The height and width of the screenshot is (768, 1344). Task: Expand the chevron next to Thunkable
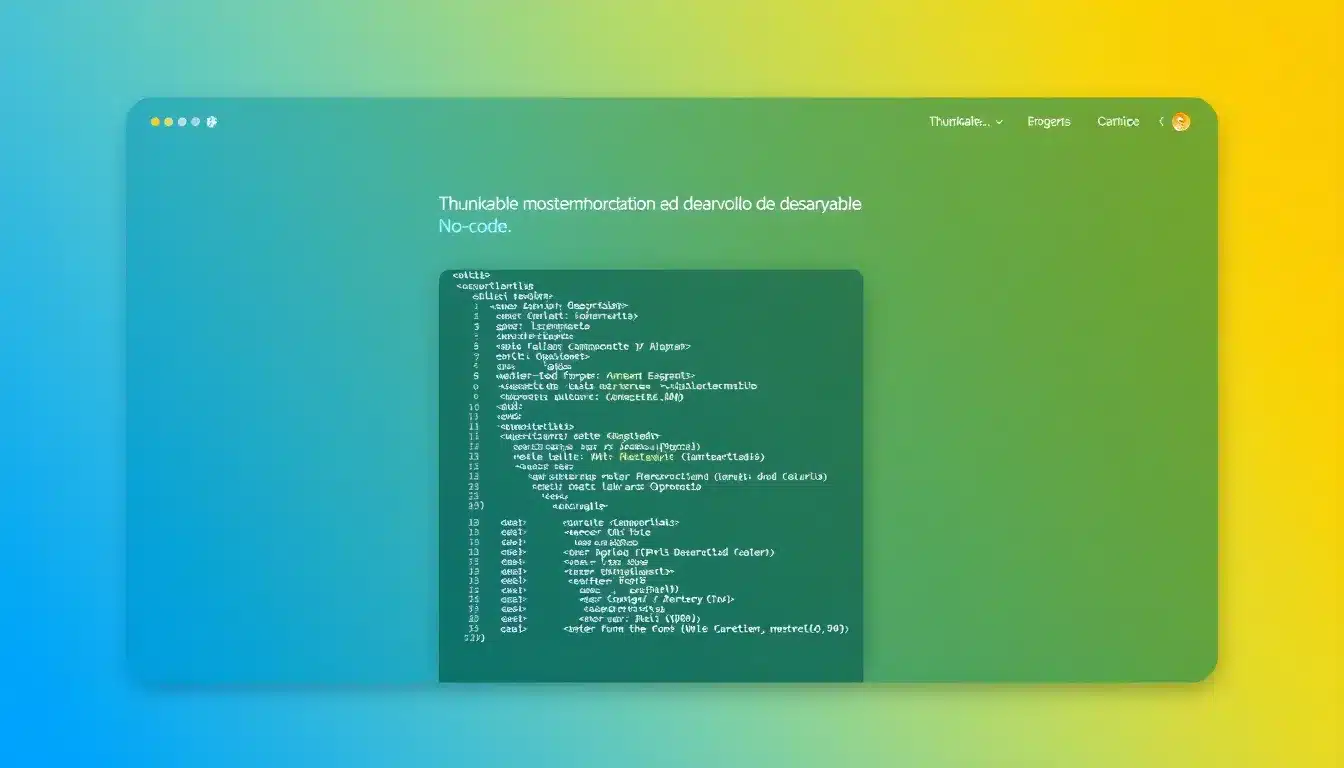tap(999, 122)
